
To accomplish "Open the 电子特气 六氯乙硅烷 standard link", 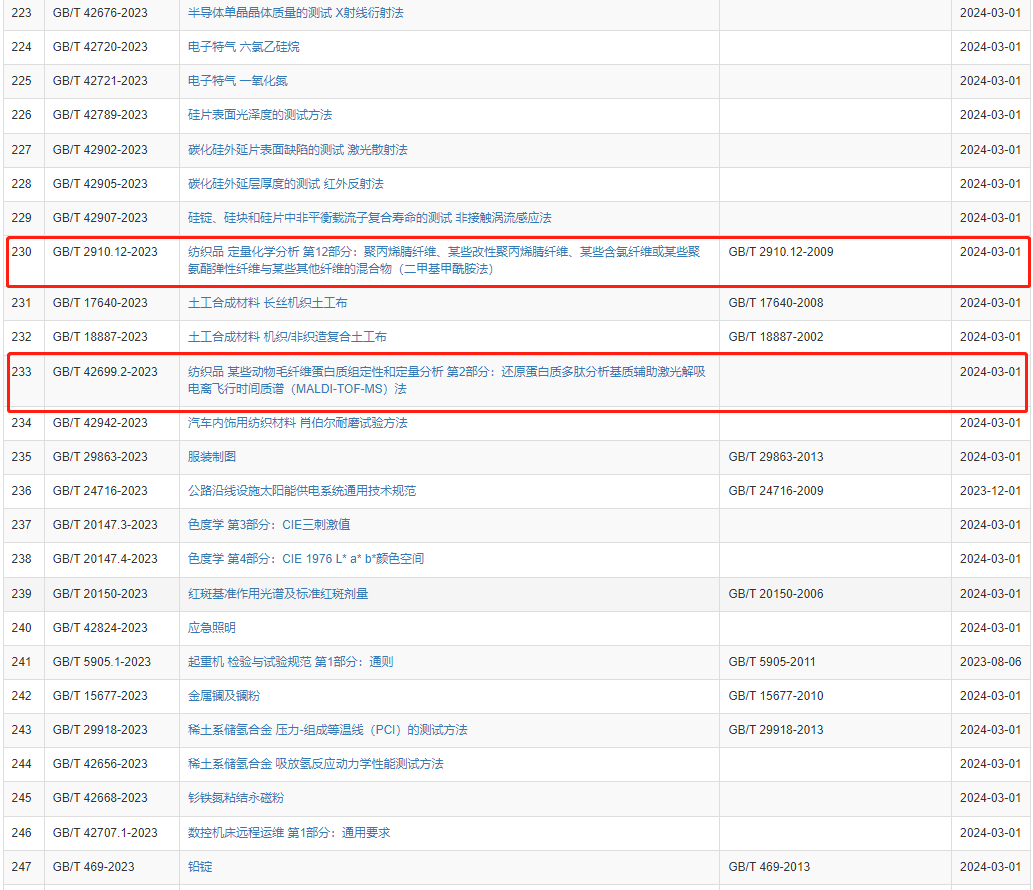I will (243, 47).
